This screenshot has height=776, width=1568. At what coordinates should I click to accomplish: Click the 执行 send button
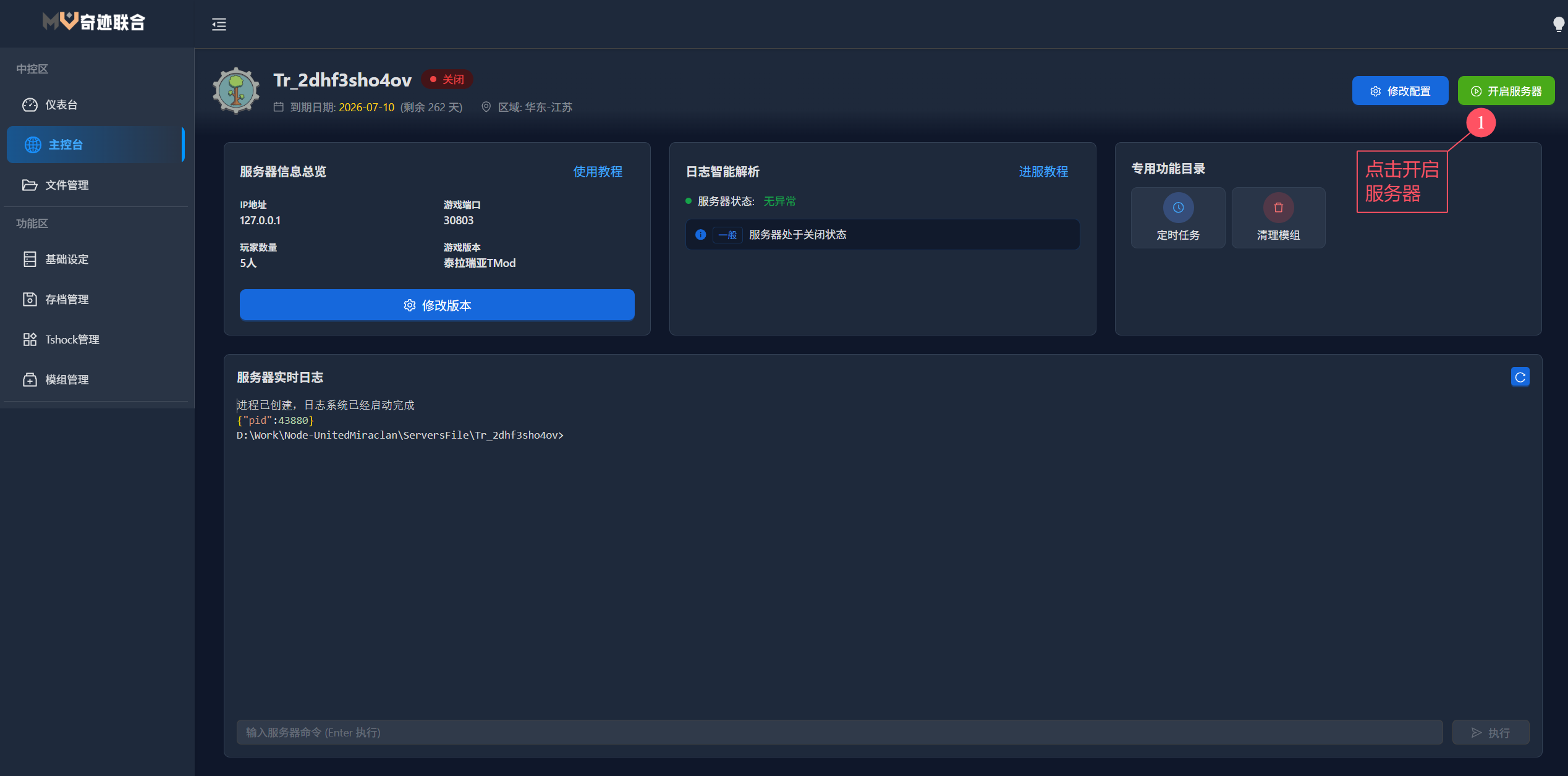(1490, 732)
